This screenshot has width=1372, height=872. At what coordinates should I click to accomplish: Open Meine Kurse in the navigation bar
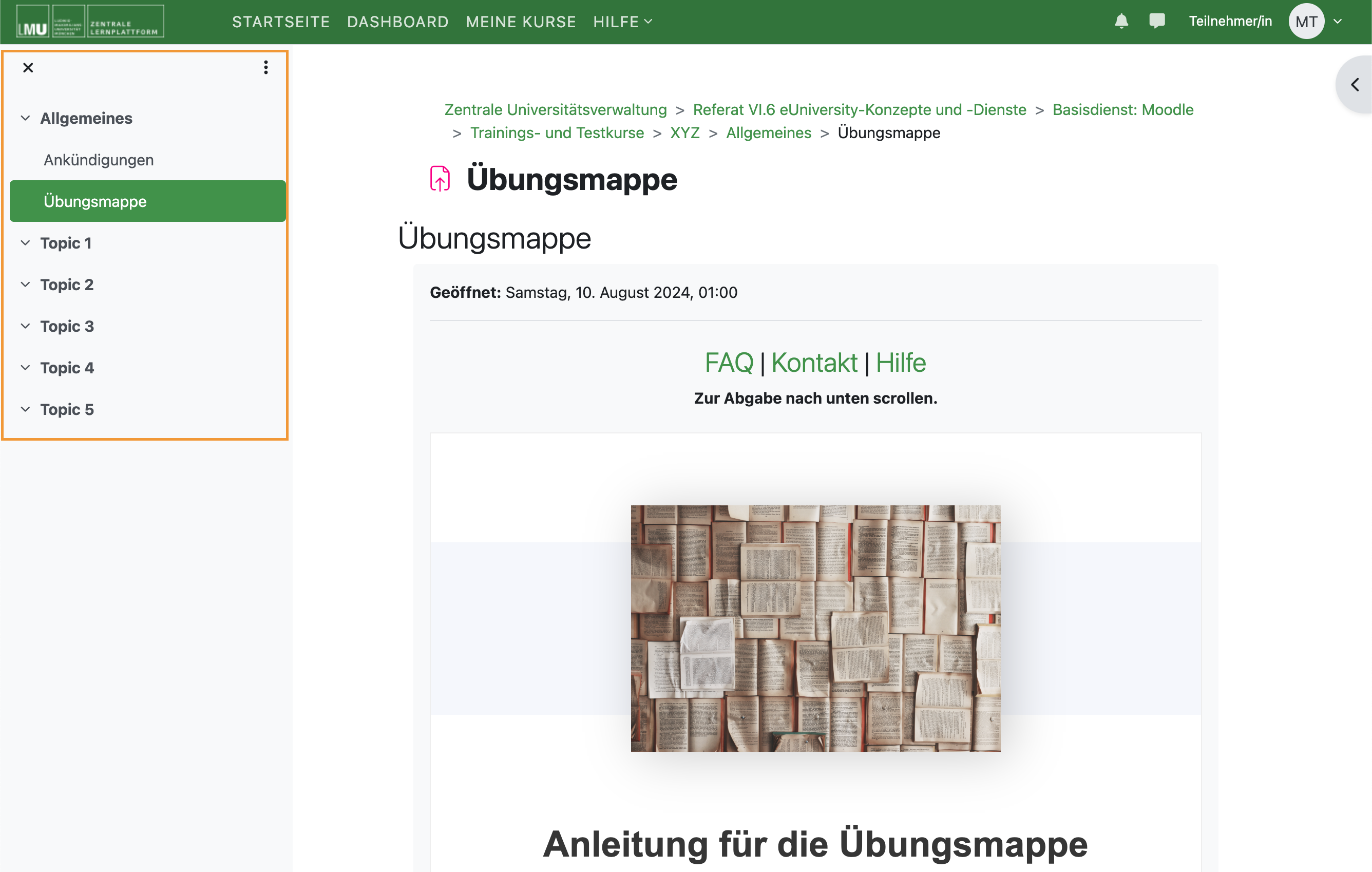click(521, 22)
